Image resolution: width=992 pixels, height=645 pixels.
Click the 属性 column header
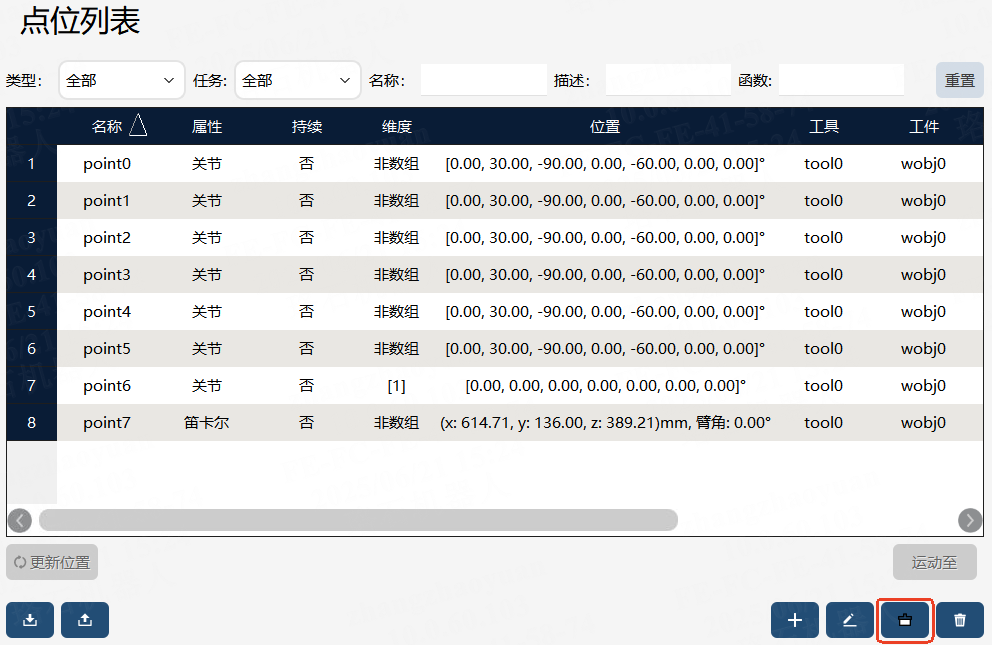(x=207, y=126)
